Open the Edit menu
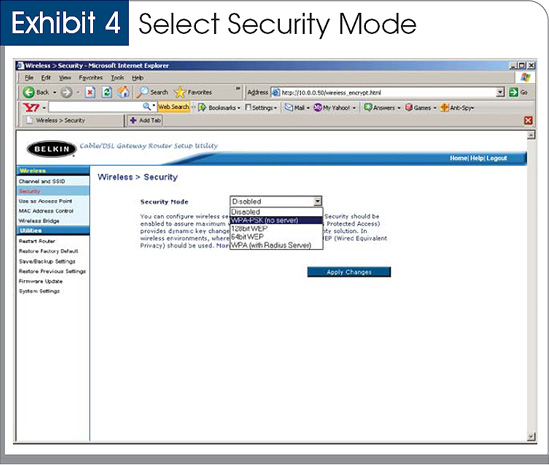Screen dimensions: 549x465 pos(46,77)
